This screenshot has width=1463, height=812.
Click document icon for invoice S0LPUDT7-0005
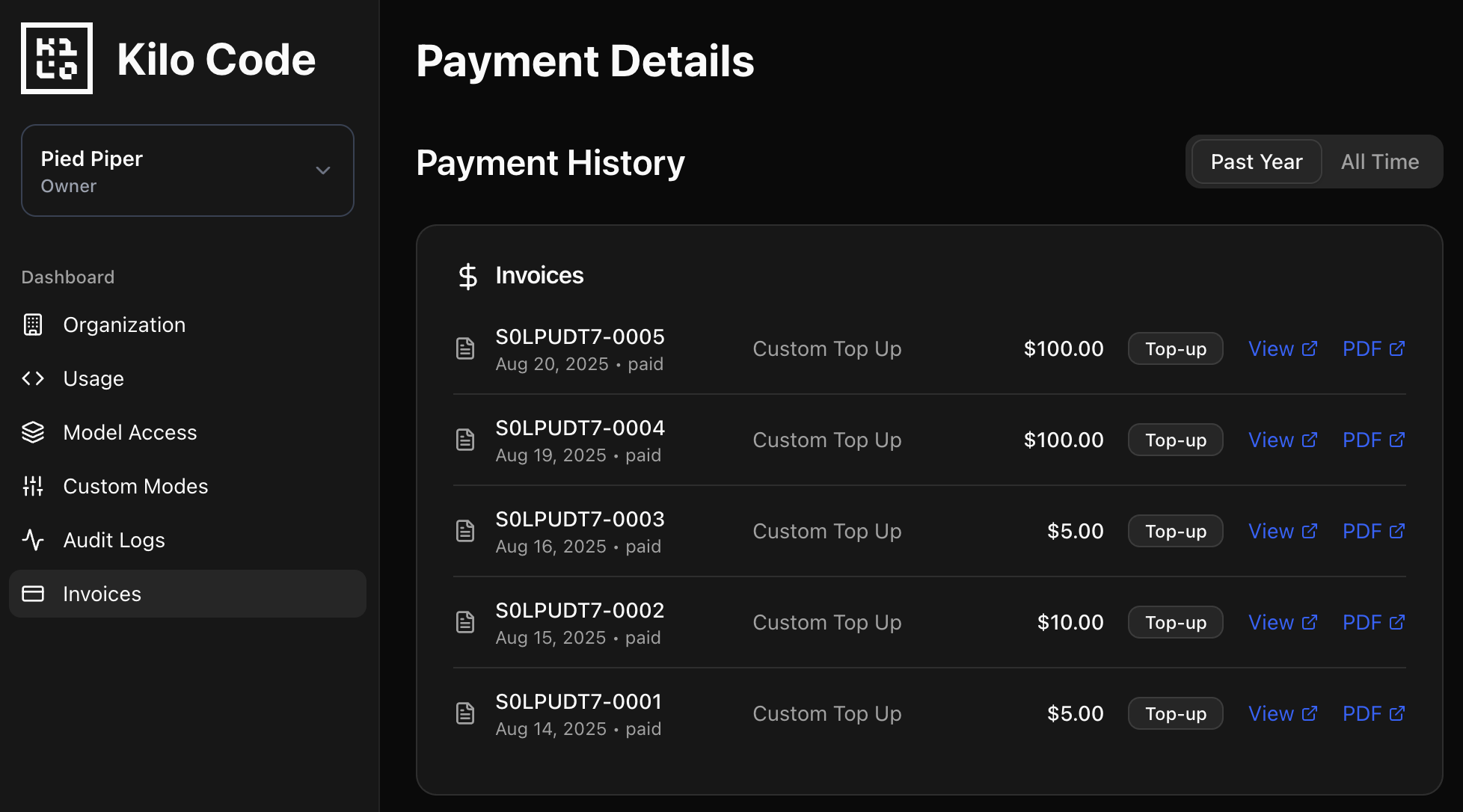[x=465, y=348]
